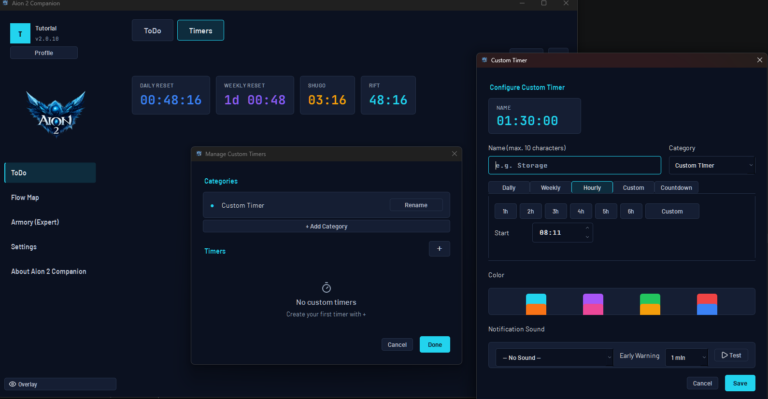Click the Daily Reset timer card
This screenshot has width=768, height=399.
(171, 95)
